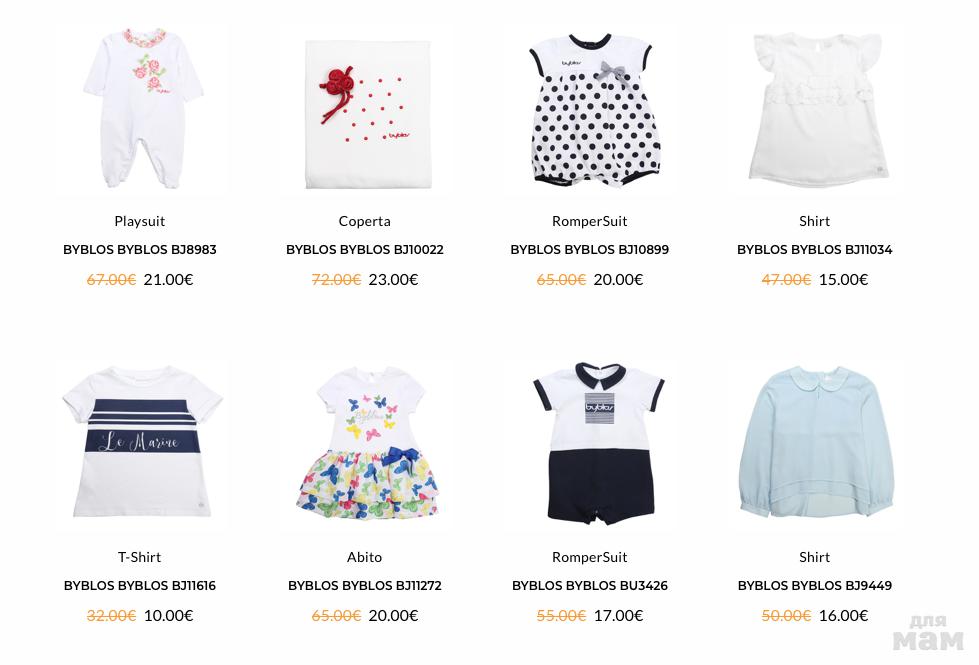Open the white ruffled Shirt image
The height and width of the screenshot is (665, 979).
tap(819, 110)
